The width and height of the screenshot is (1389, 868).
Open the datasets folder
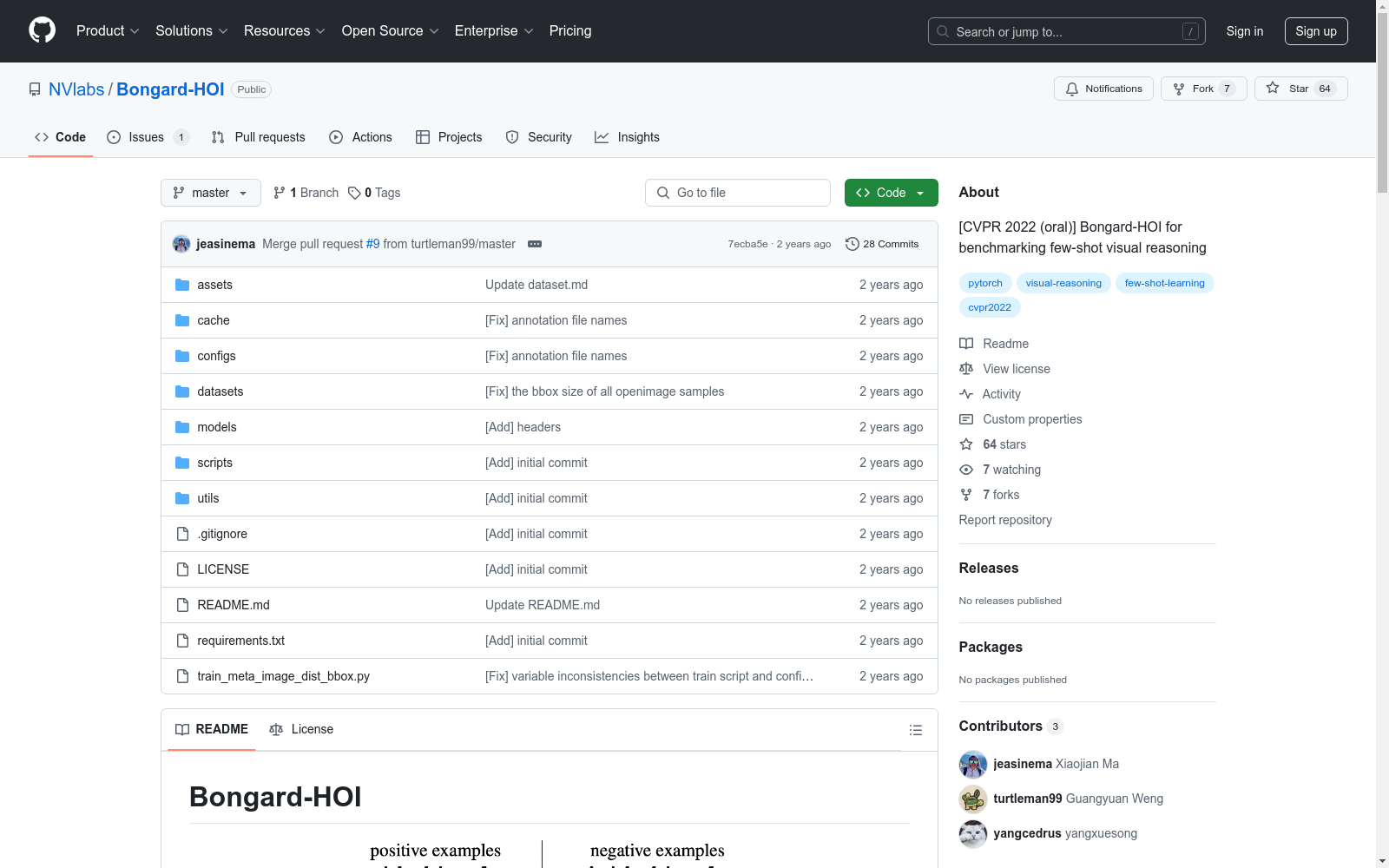(221, 391)
